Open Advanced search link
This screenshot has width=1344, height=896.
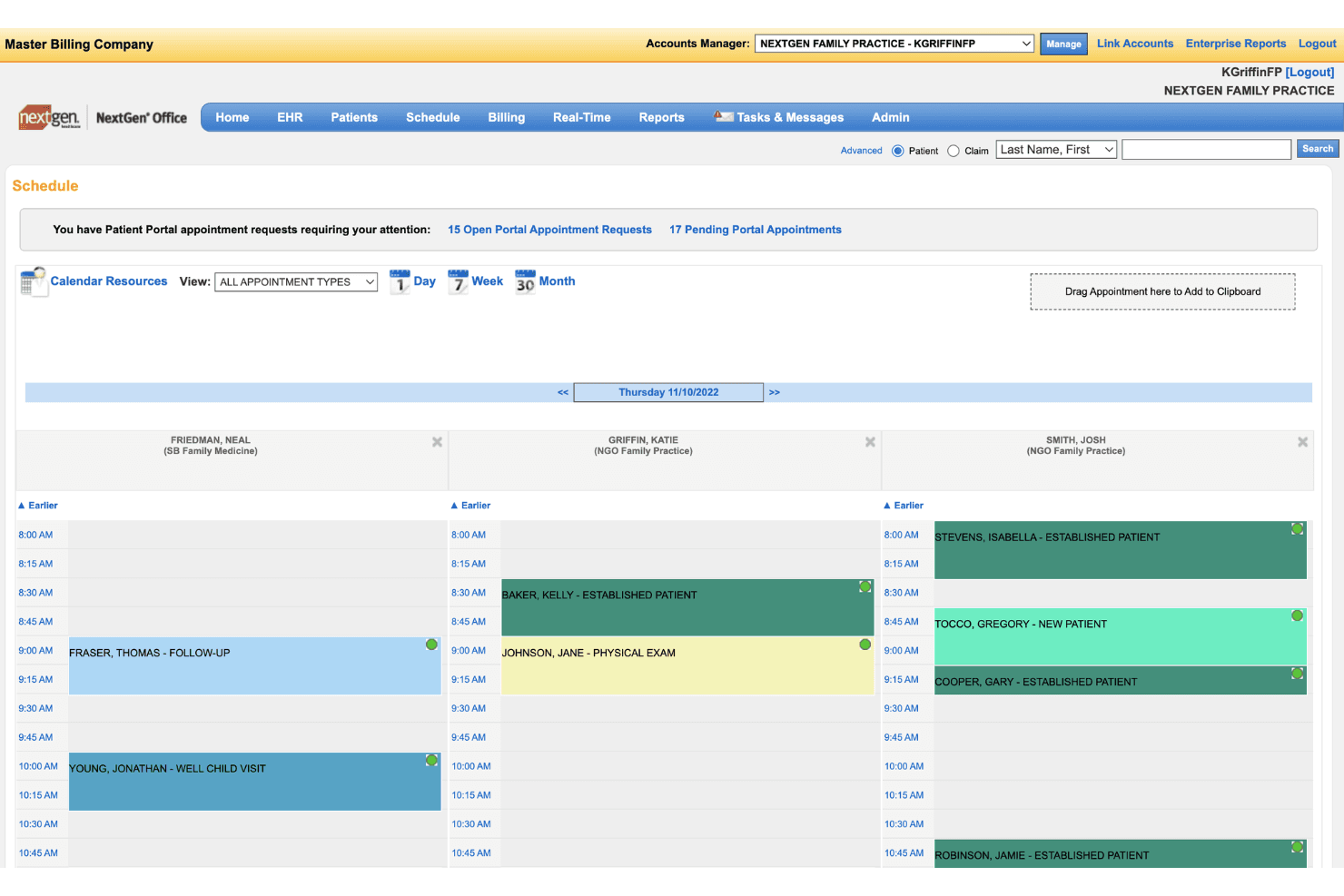click(861, 151)
